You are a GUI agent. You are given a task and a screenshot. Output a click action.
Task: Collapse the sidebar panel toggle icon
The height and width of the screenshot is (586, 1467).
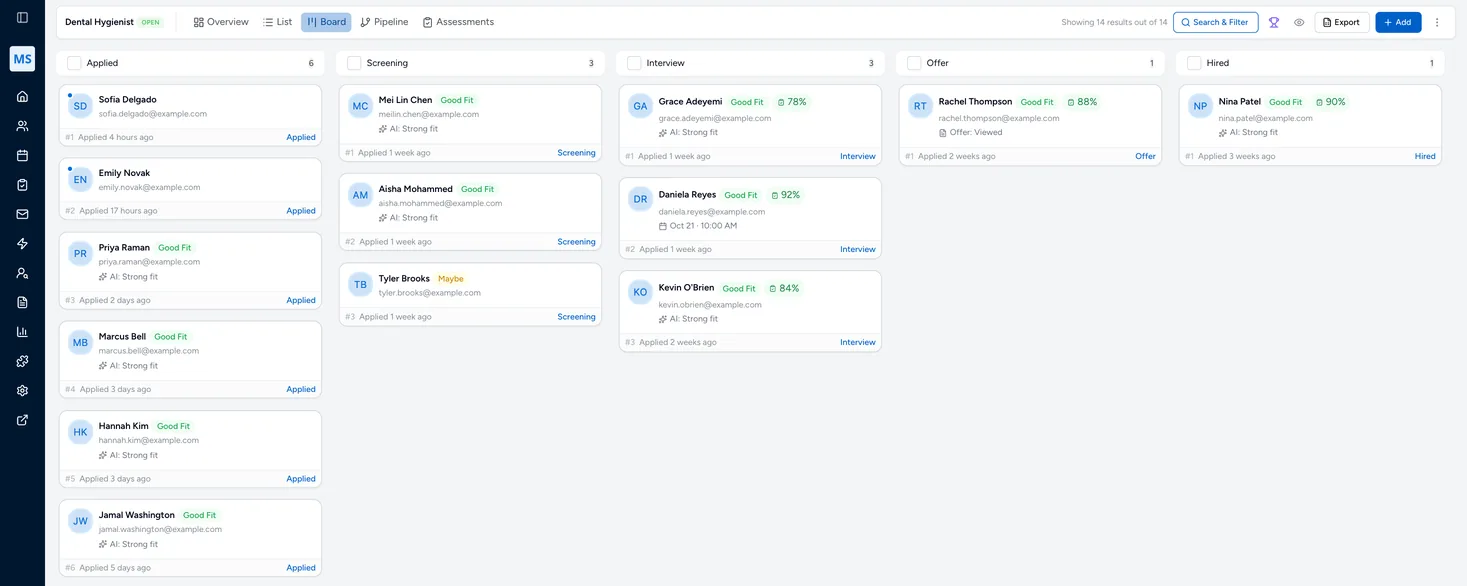[x=22, y=18]
